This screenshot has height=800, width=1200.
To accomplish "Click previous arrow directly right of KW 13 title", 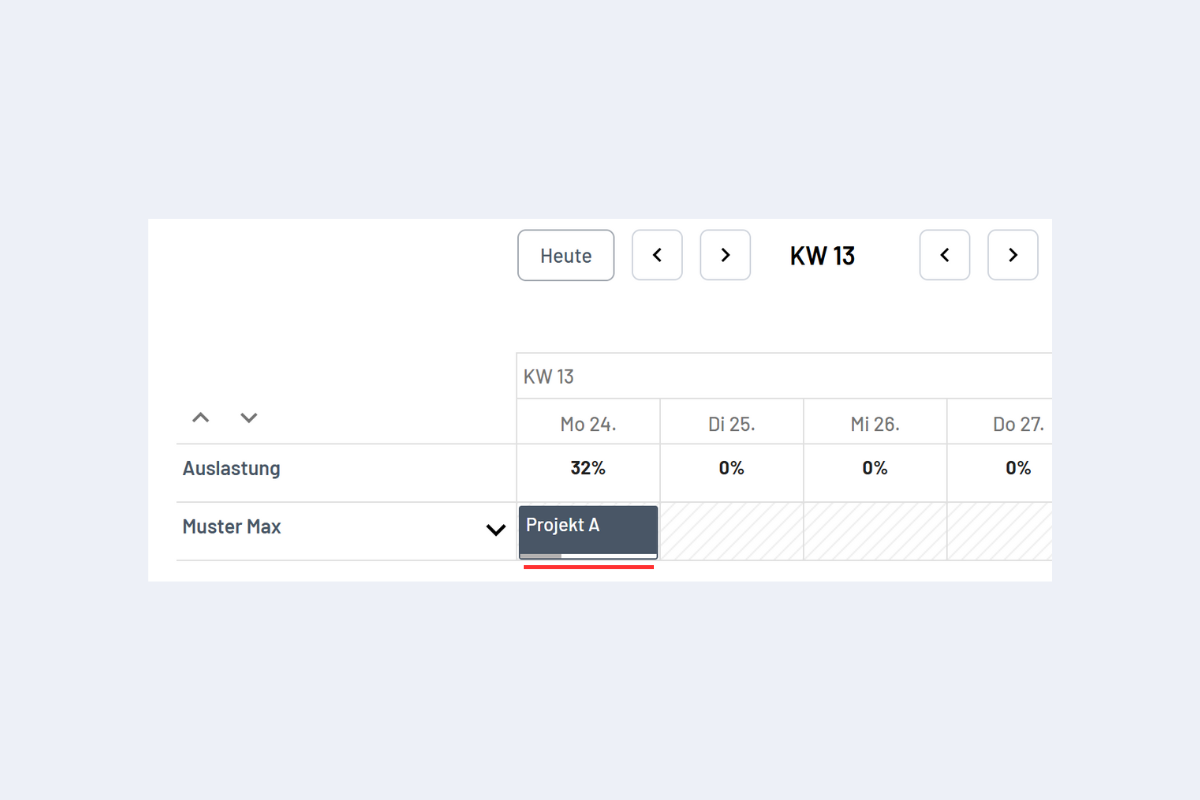I will click(x=945, y=256).
